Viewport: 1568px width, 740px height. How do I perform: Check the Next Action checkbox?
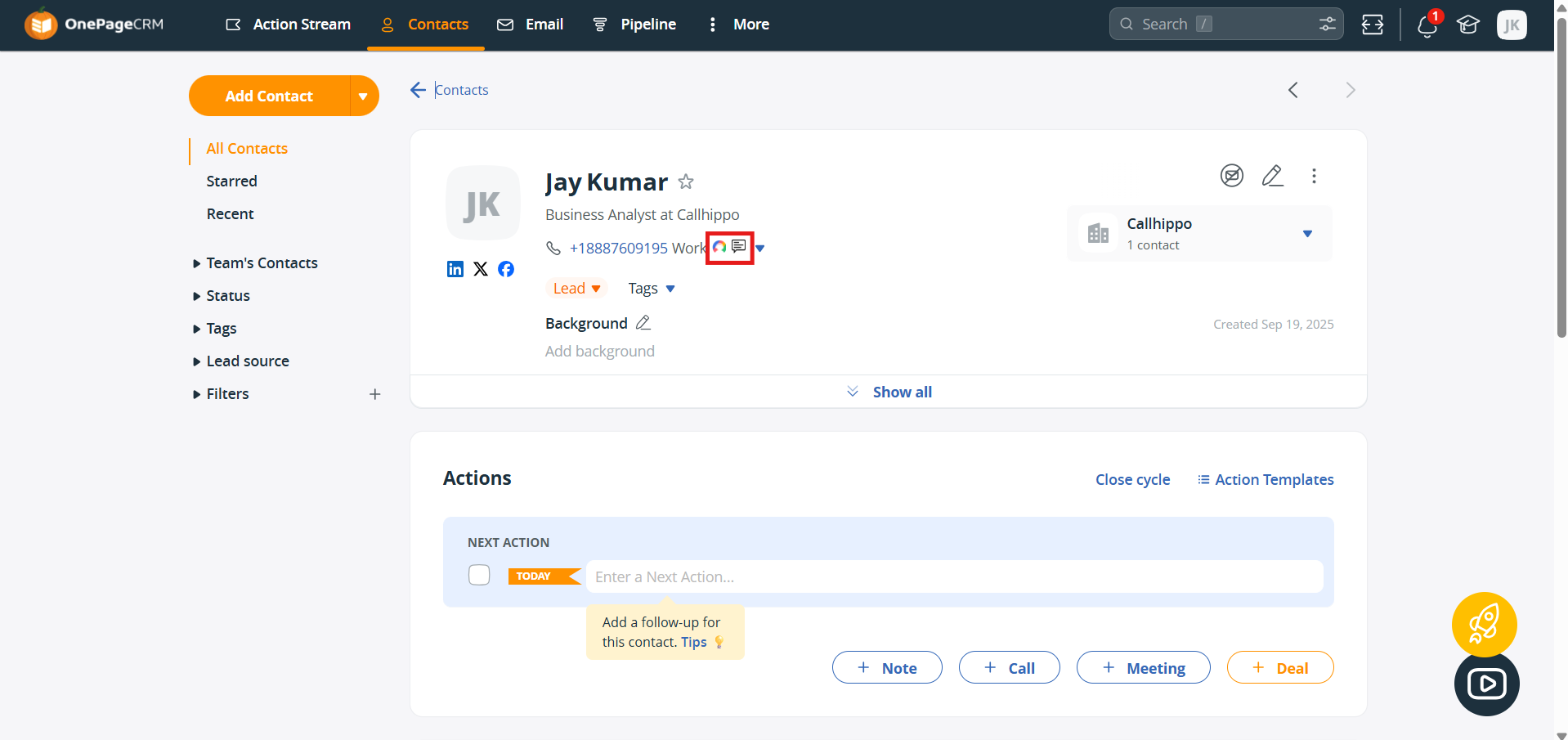click(x=479, y=575)
